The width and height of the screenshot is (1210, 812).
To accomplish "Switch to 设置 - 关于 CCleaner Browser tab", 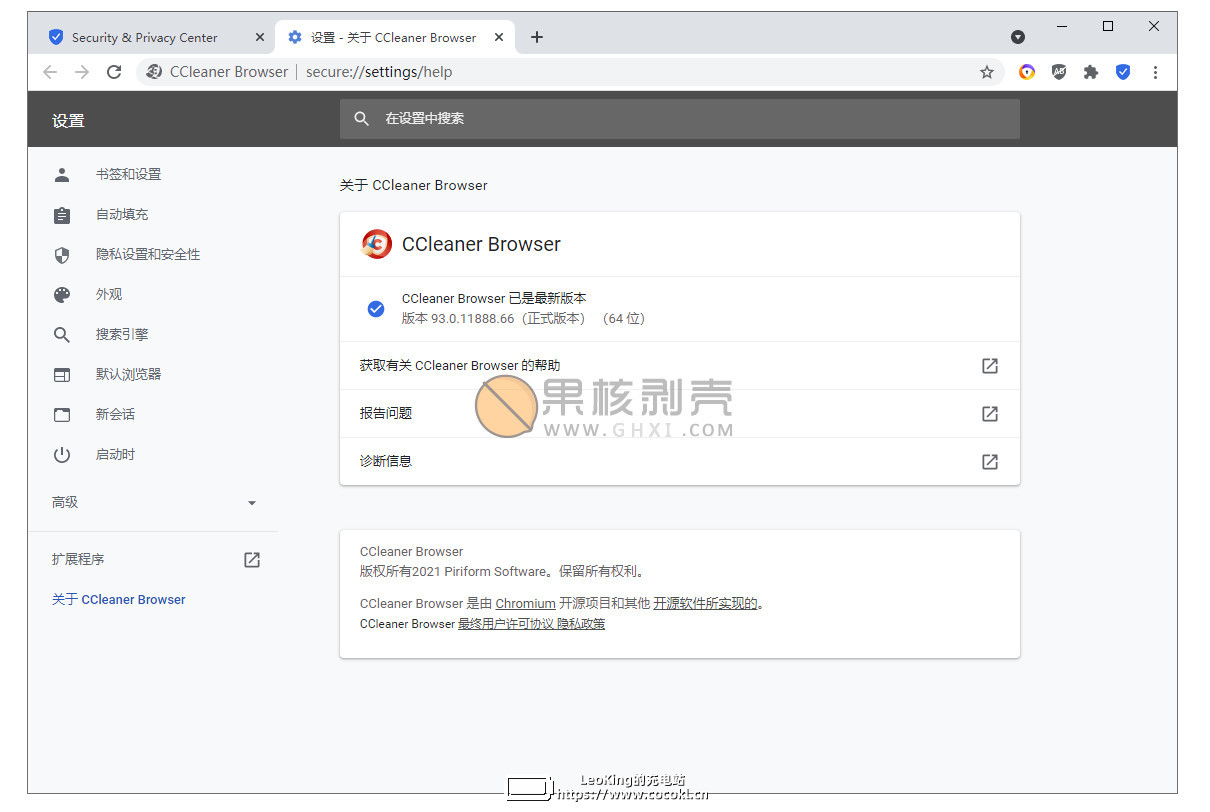I will point(393,37).
